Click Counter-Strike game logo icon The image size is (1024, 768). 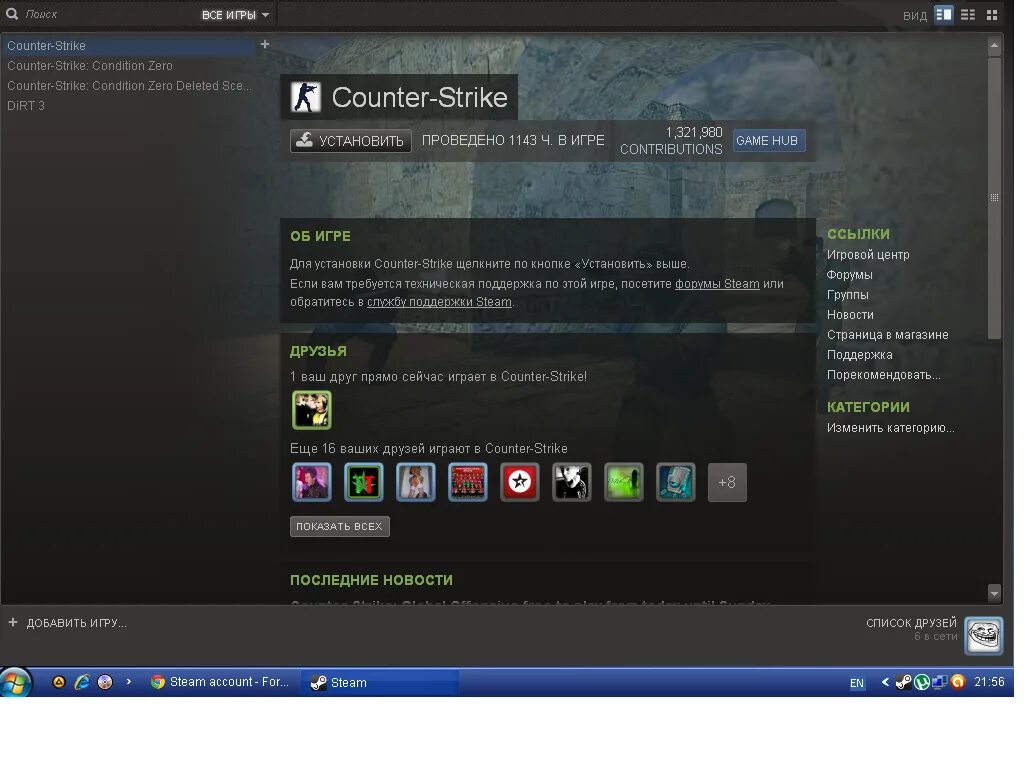pyautogui.click(x=306, y=97)
